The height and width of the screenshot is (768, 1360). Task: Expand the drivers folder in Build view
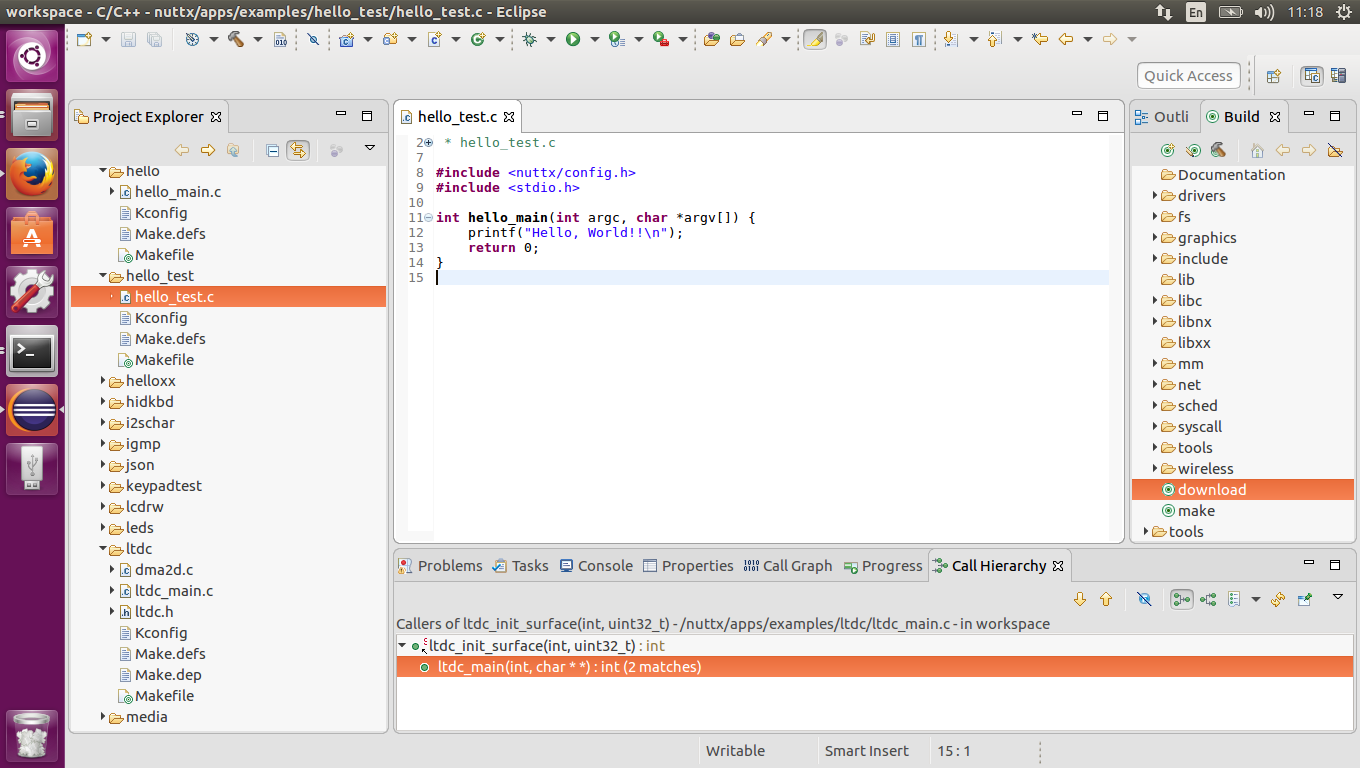(1155, 196)
